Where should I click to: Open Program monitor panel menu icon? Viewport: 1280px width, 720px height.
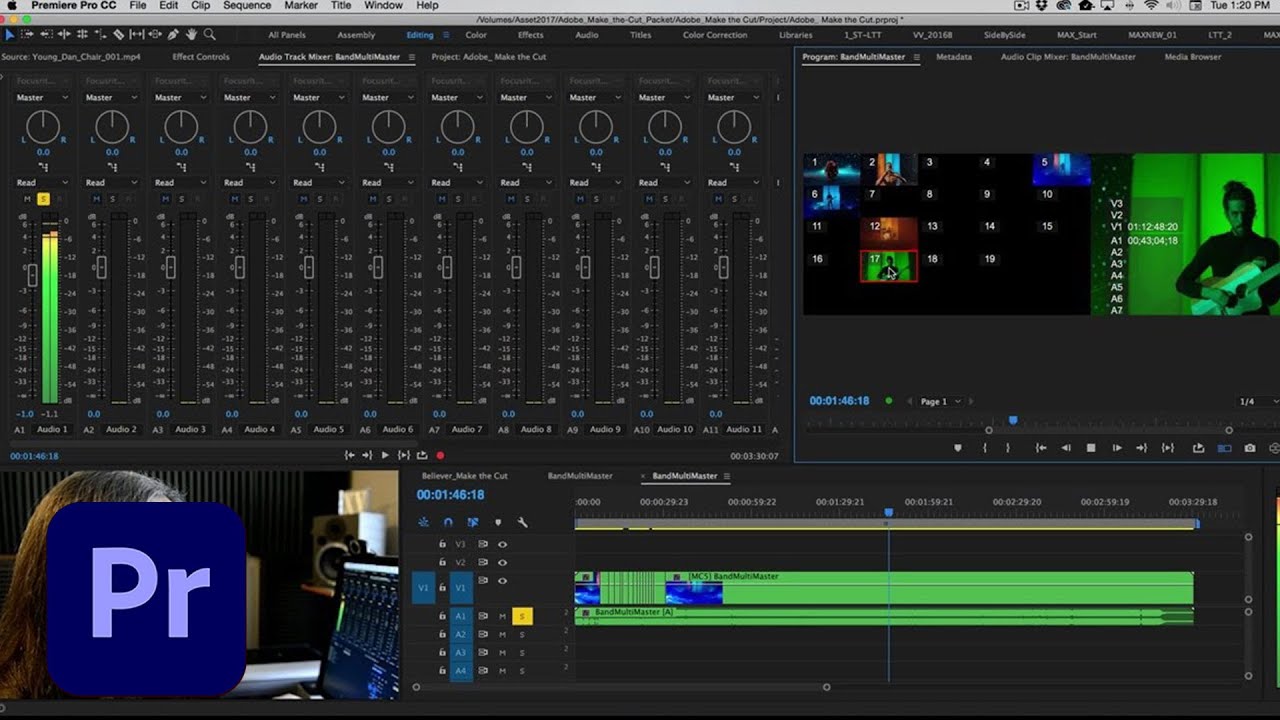916,57
